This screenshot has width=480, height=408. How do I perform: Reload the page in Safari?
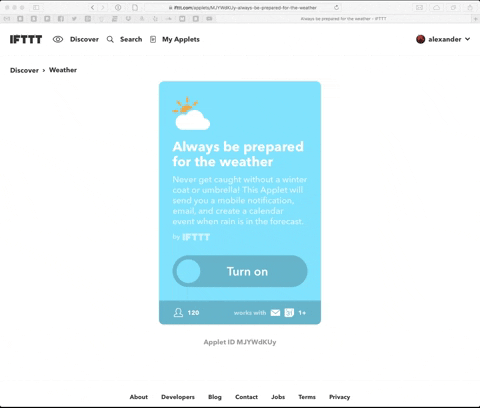pos(336,7)
